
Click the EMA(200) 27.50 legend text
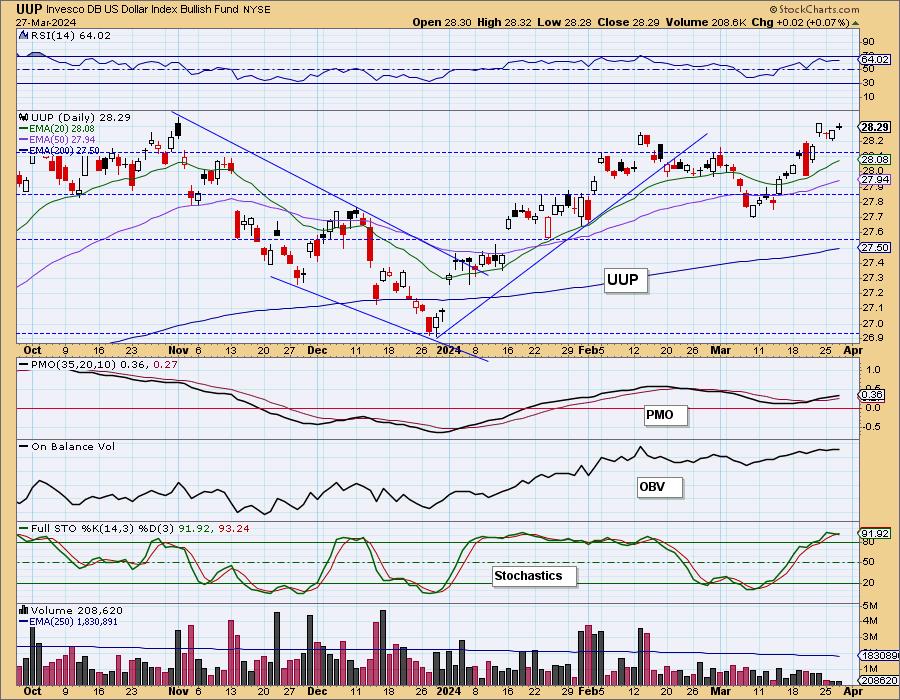click(65, 150)
